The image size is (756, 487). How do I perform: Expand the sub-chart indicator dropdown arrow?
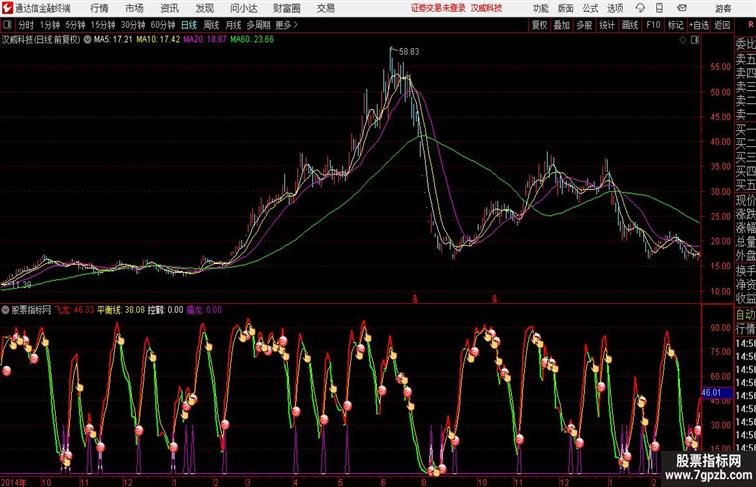5,310
